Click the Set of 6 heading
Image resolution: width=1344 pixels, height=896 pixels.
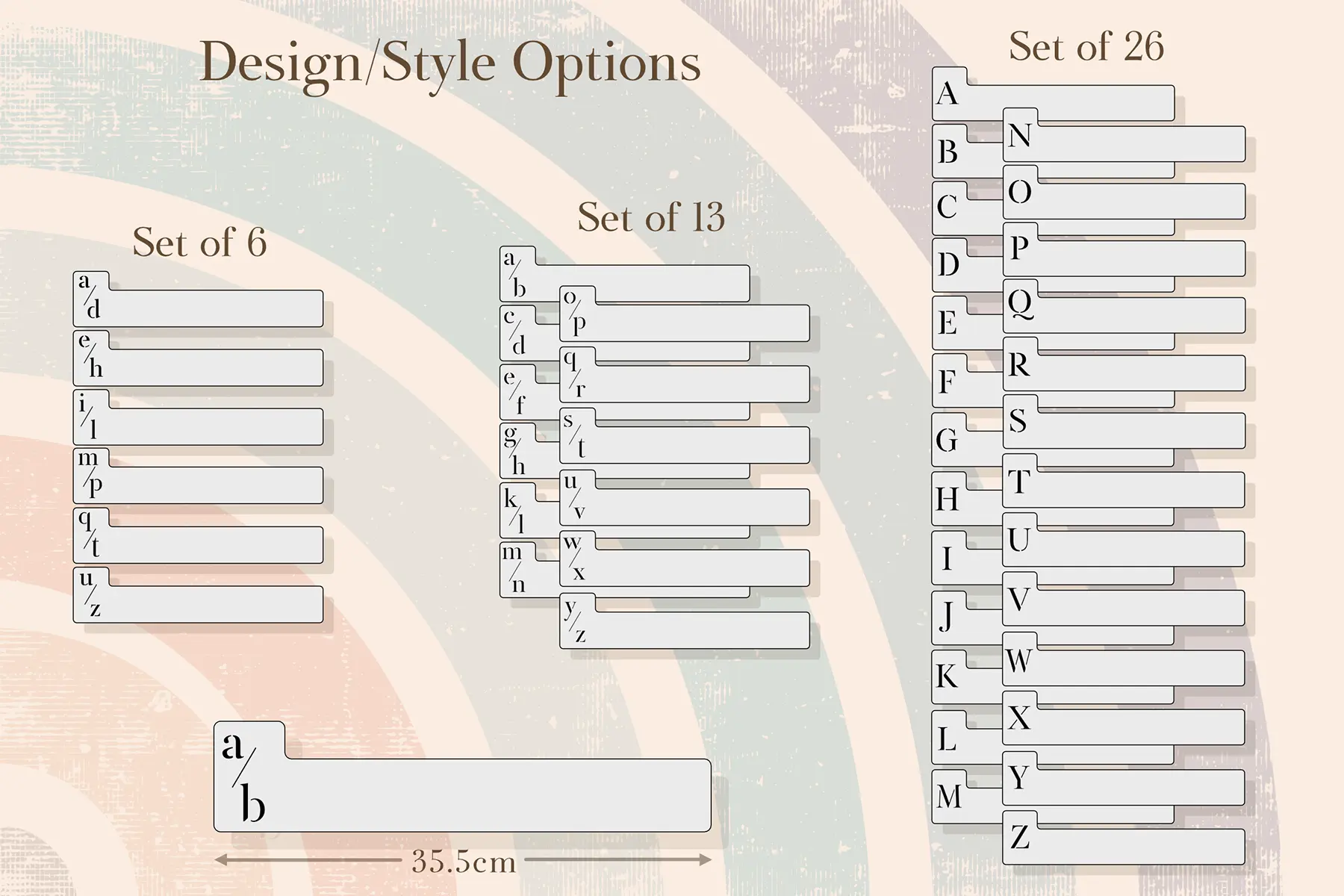pyautogui.click(x=199, y=242)
